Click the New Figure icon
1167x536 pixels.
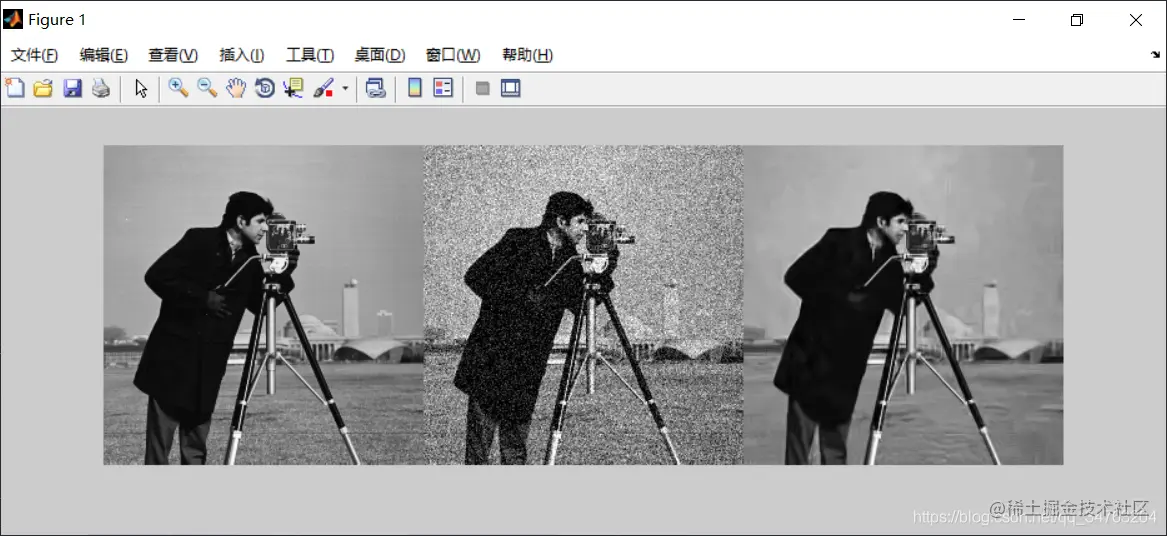pos(15,89)
